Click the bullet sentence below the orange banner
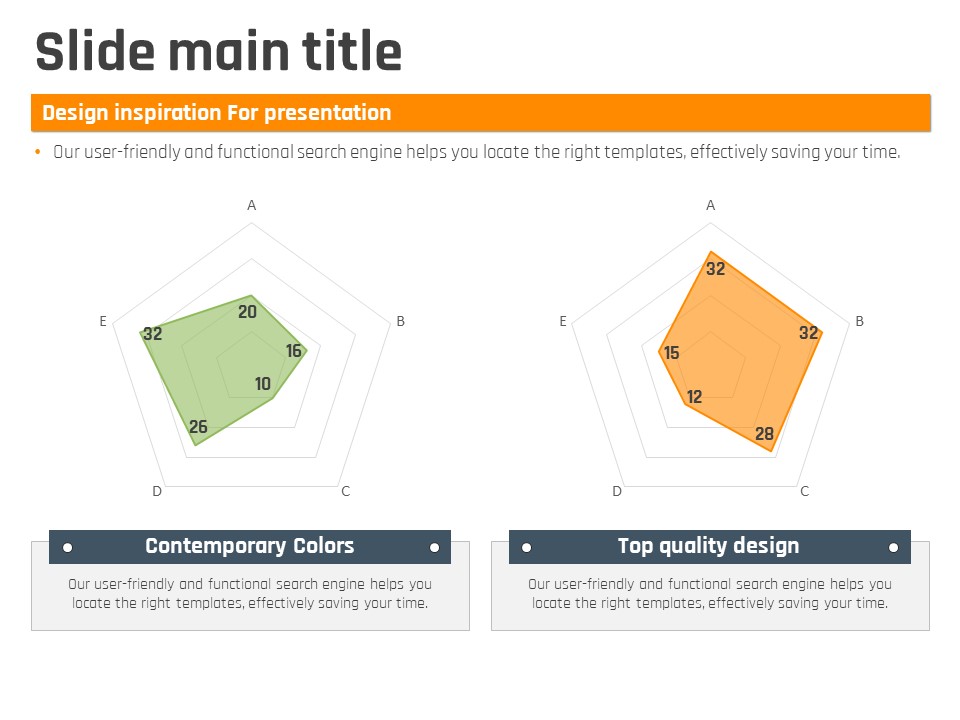960x720 pixels. click(x=476, y=153)
